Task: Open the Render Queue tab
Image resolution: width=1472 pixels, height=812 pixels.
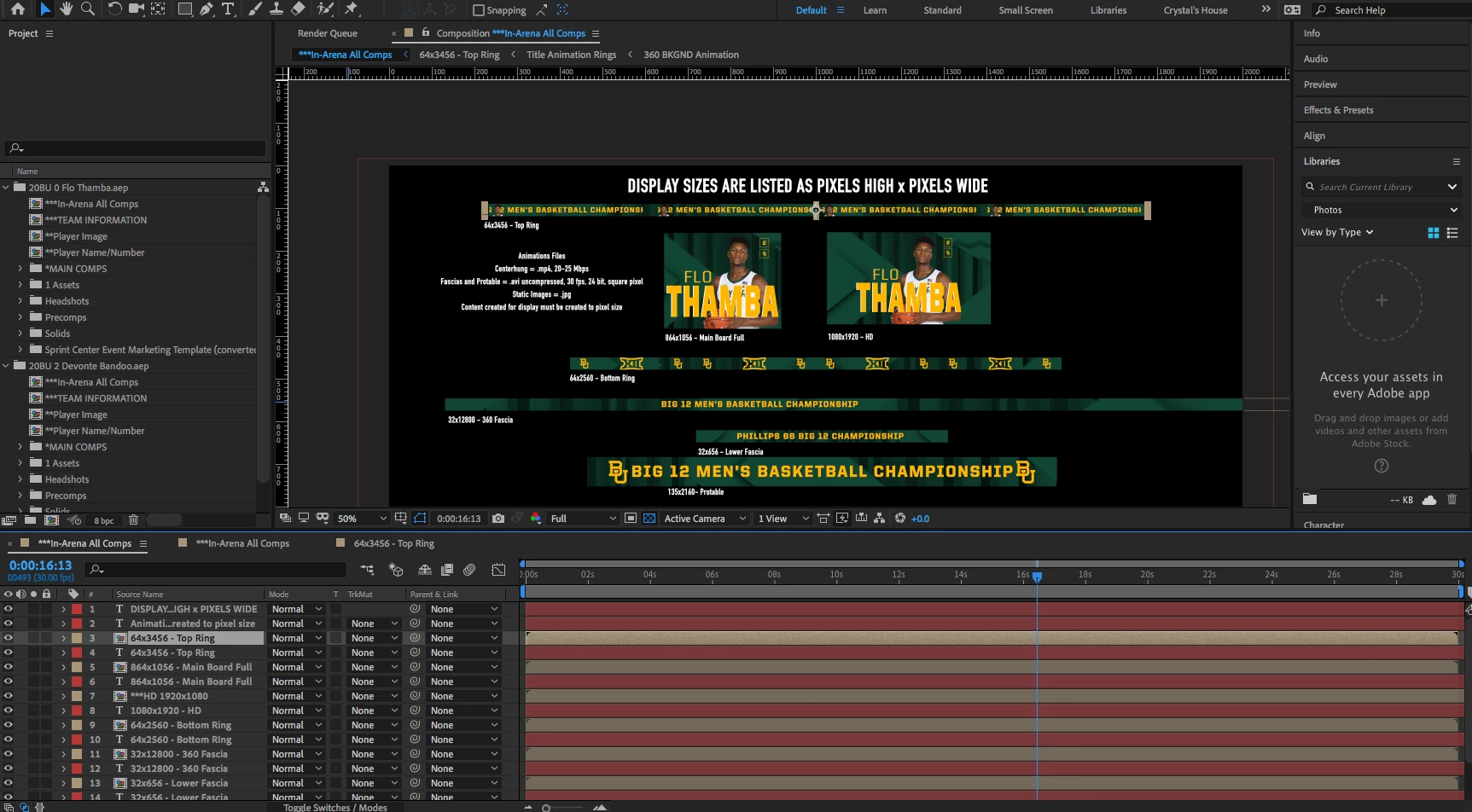Action: click(x=328, y=33)
